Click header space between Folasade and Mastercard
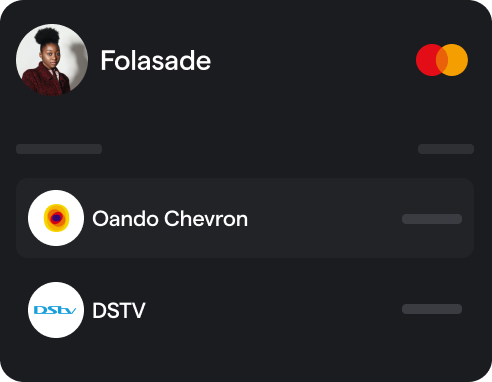The width and height of the screenshot is (492, 382). [313, 60]
